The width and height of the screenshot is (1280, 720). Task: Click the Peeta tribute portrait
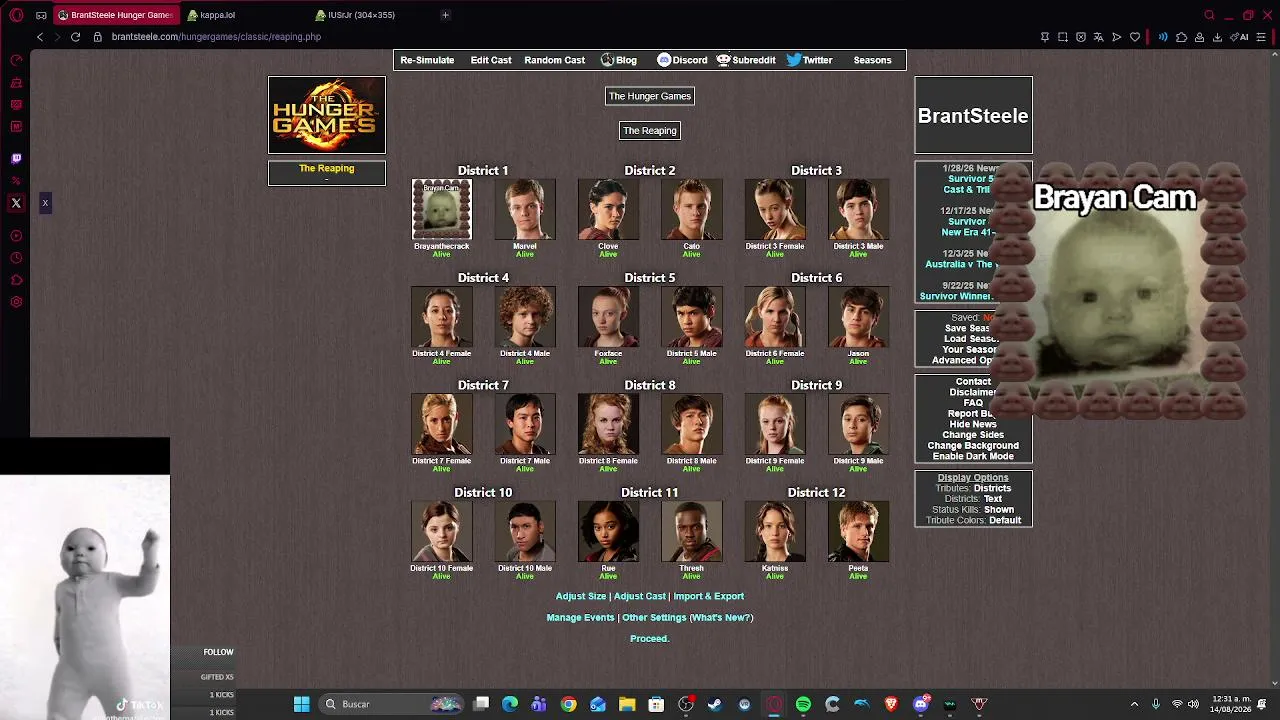858,532
